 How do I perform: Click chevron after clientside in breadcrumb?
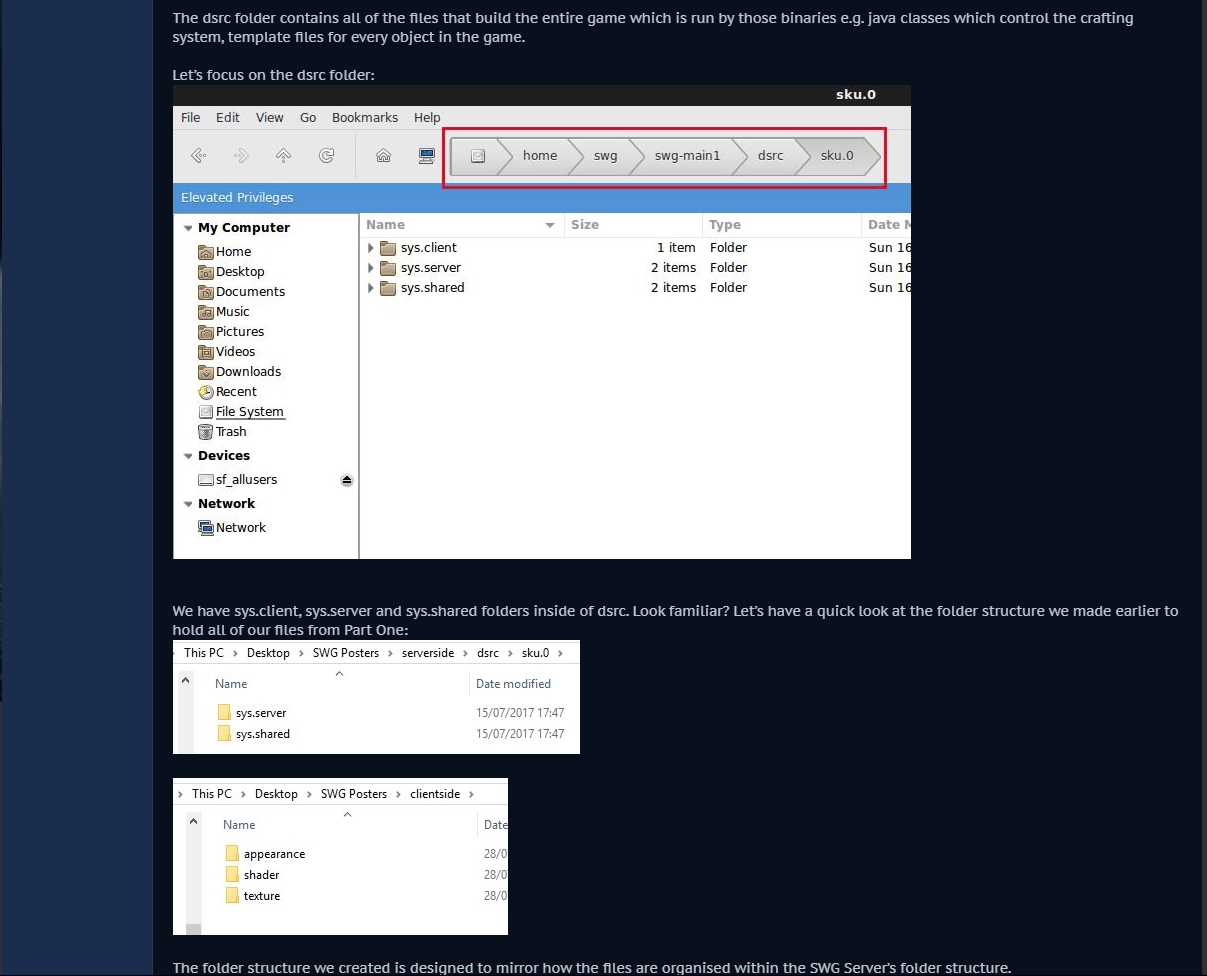pyautogui.click(x=472, y=794)
